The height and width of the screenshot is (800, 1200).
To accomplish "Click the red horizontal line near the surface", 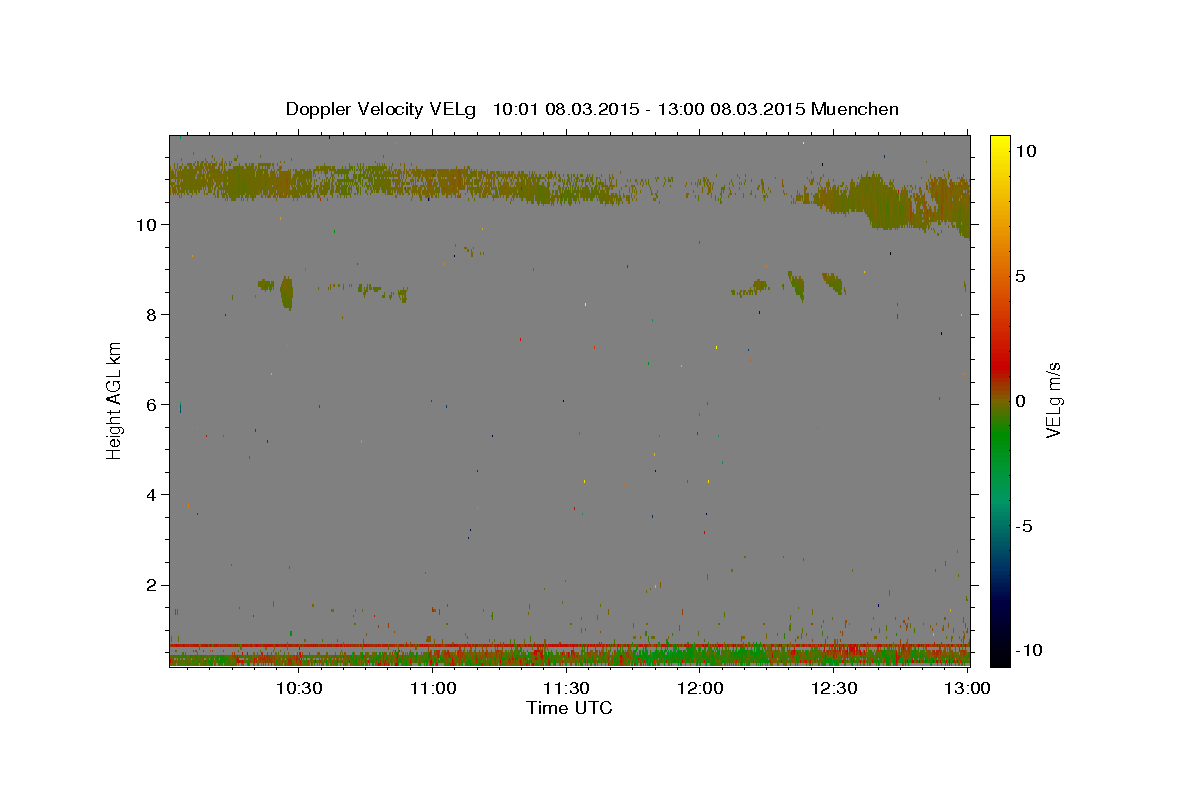I will click(569, 646).
